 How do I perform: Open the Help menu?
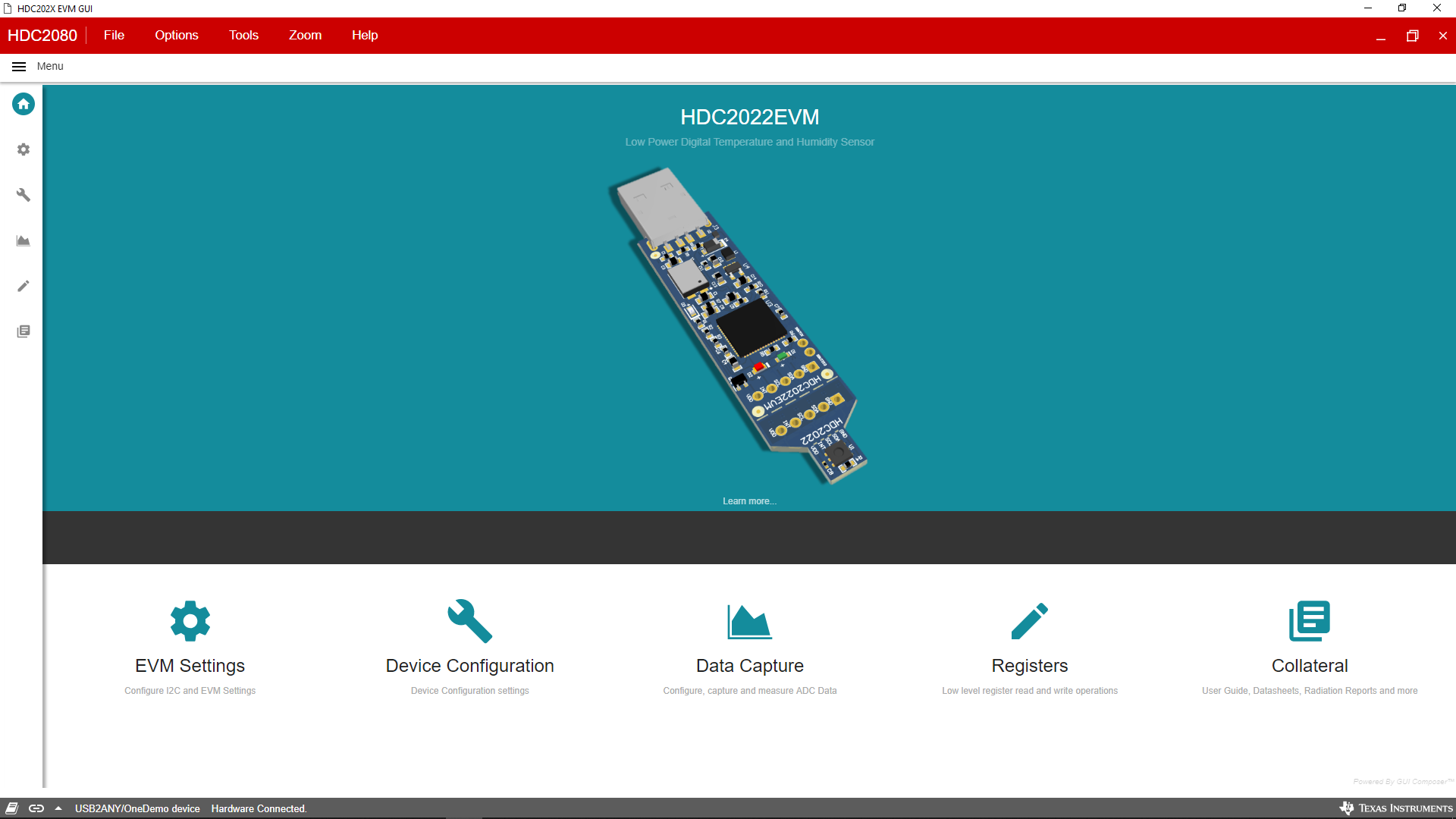(365, 36)
